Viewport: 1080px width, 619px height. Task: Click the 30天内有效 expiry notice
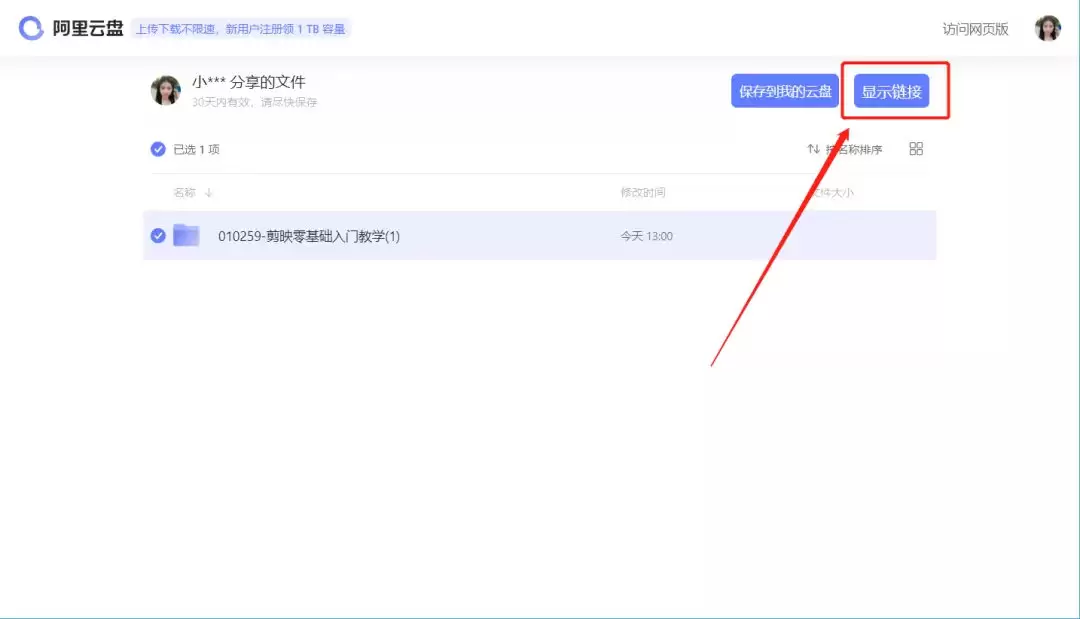click(254, 102)
